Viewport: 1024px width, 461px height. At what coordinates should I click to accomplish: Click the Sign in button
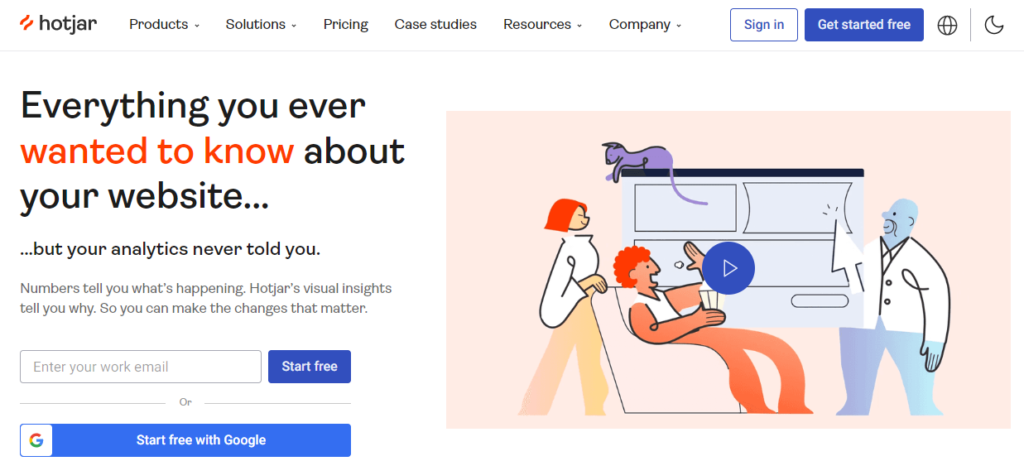point(764,25)
